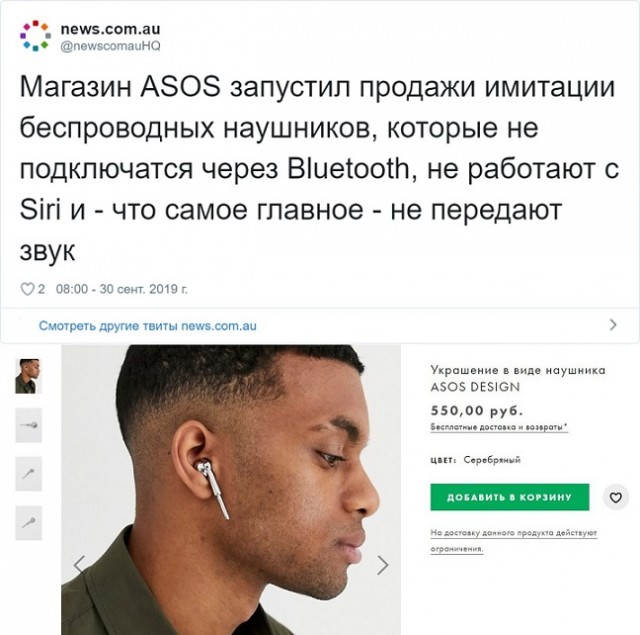Screen dimensions: 640x635
Task: Click the news.com.au colorful logo avatar
Action: pos(36,36)
